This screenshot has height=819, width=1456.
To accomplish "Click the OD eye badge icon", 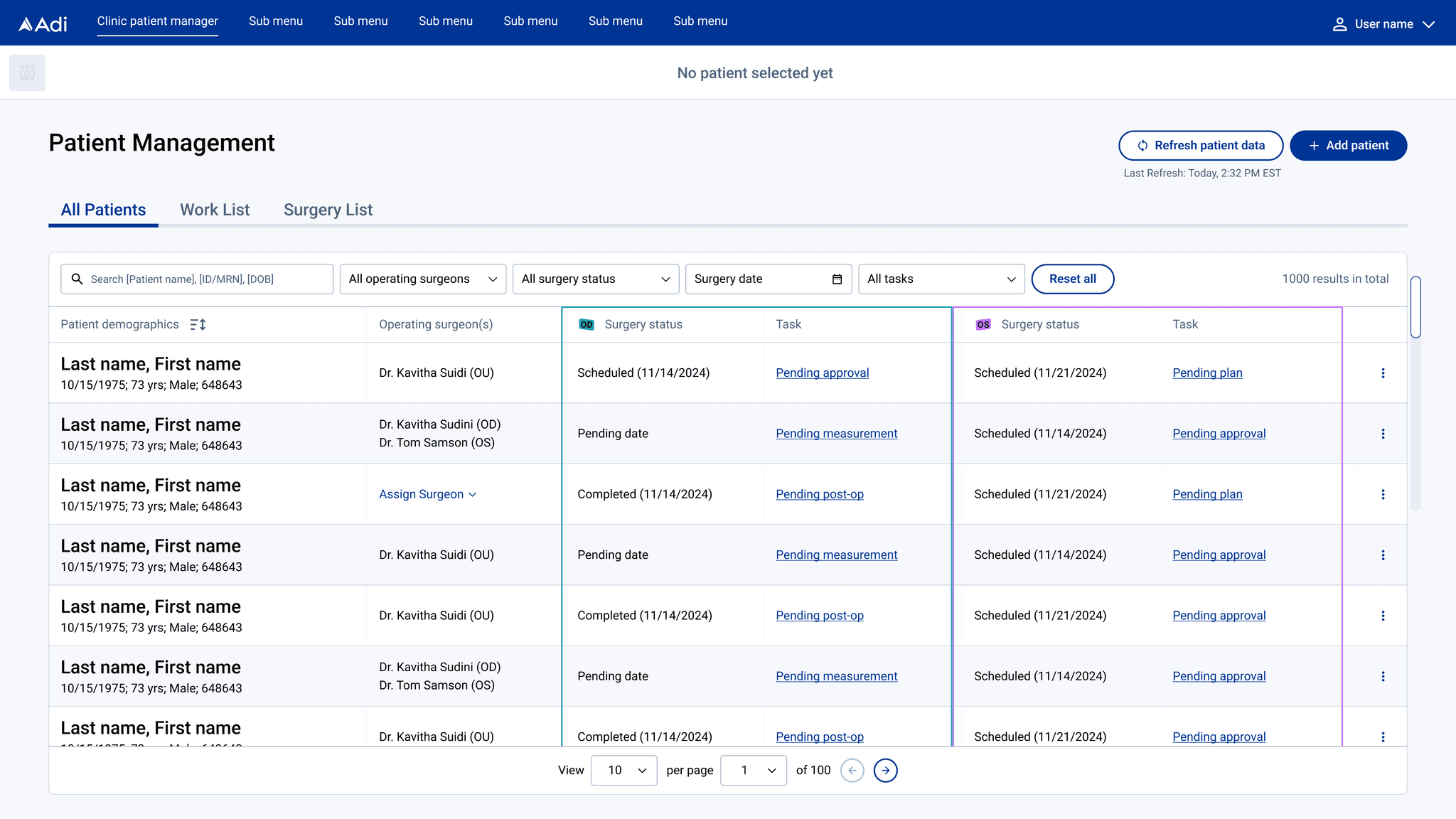I will [587, 325].
